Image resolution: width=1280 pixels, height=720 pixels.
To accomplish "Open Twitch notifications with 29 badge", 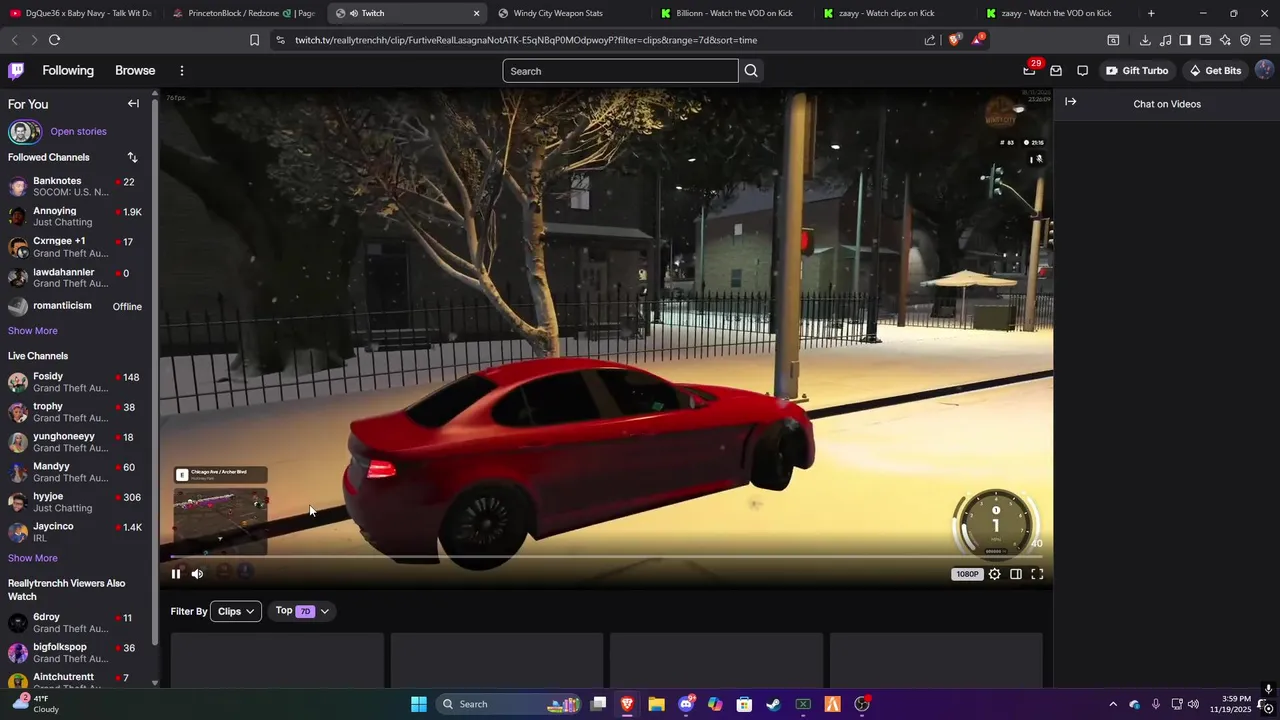I will [x=1030, y=70].
